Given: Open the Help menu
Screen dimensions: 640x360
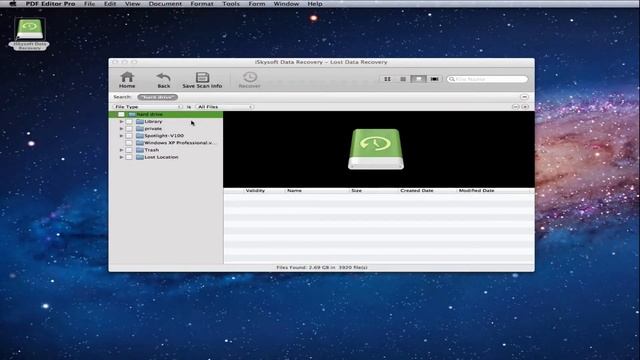Looking at the screenshot, I should tap(315, 4).
